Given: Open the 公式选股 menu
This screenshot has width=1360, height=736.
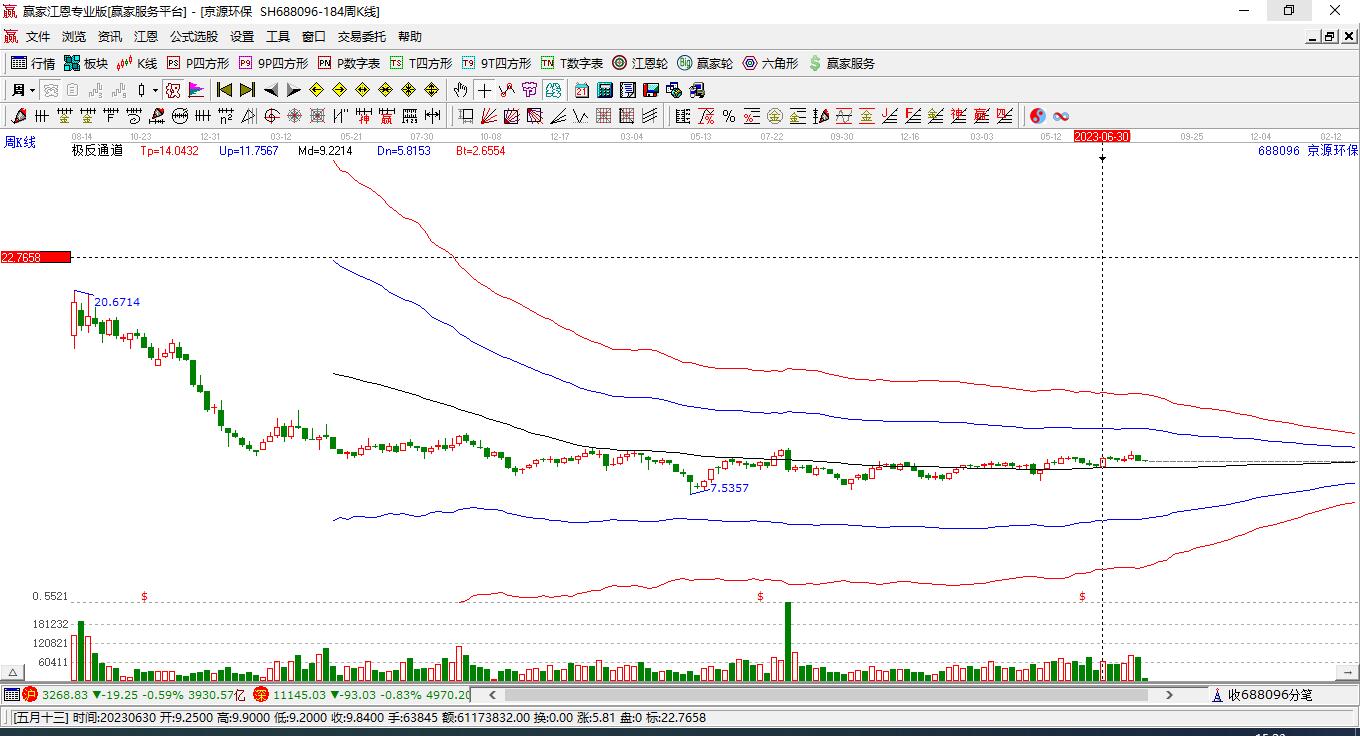Looking at the screenshot, I should (193, 37).
